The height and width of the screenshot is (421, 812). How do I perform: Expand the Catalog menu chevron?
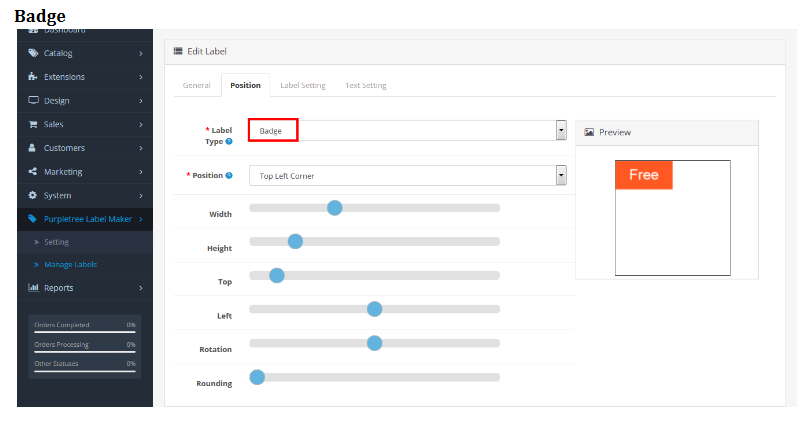pyautogui.click(x=141, y=53)
